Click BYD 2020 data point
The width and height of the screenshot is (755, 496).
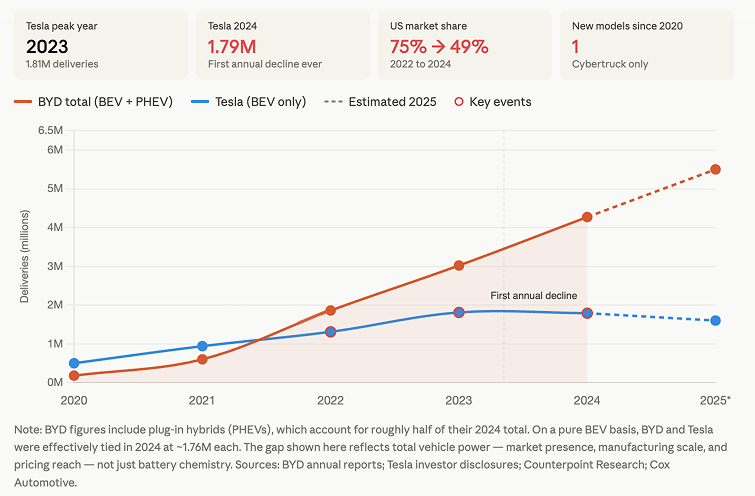click(x=74, y=376)
